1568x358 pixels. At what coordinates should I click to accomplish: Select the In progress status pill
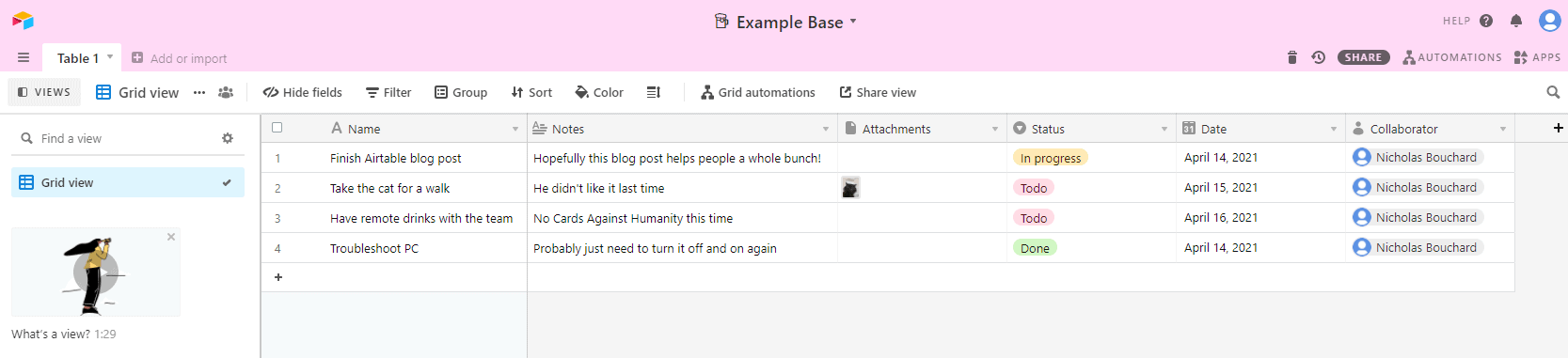1050,158
